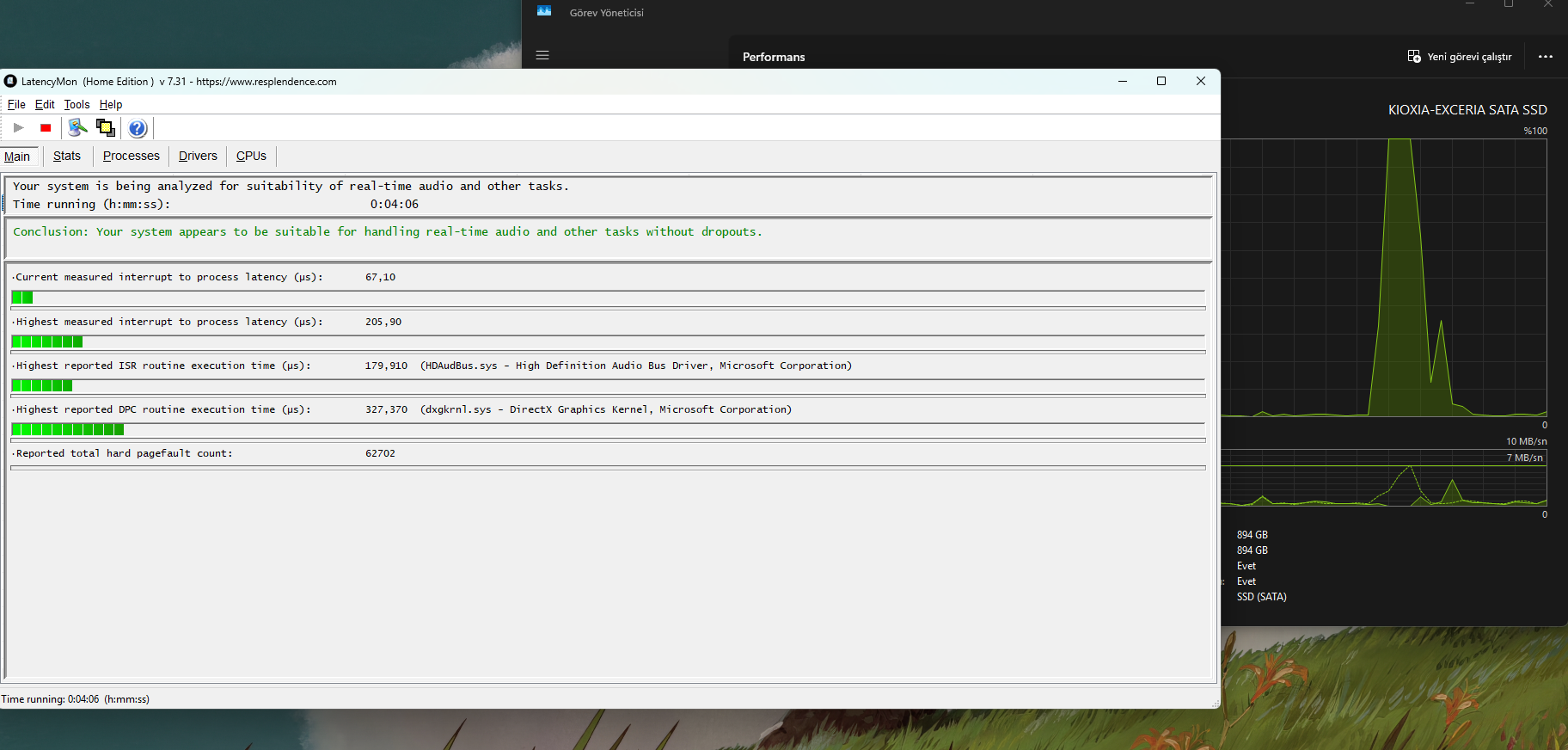This screenshot has height=750, width=1568.
Task: Click the Task Manager app icon
Action: click(x=544, y=11)
